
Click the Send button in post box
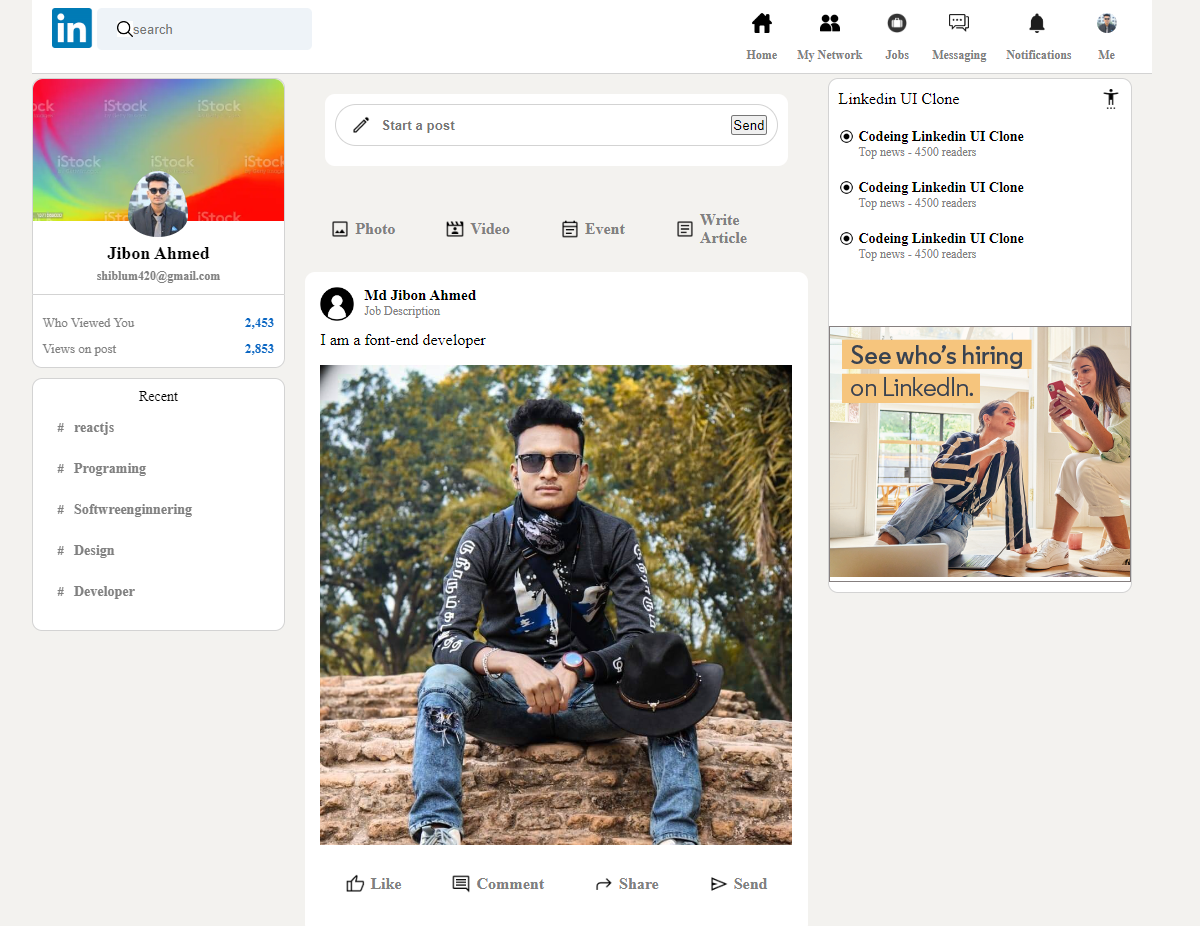pyautogui.click(x=749, y=125)
